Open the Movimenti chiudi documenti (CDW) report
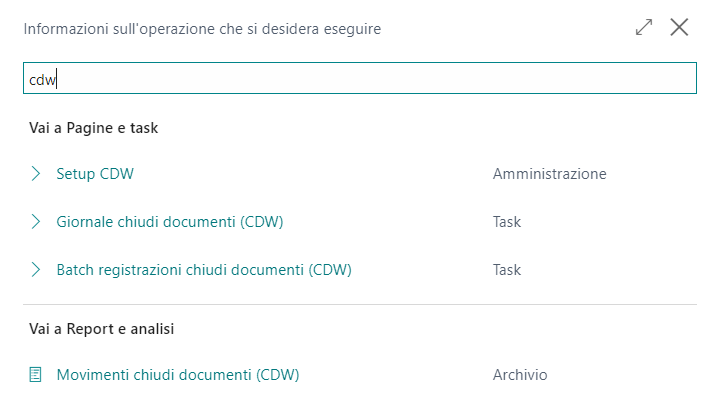The width and height of the screenshot is (706, 402). pos(178,375)
